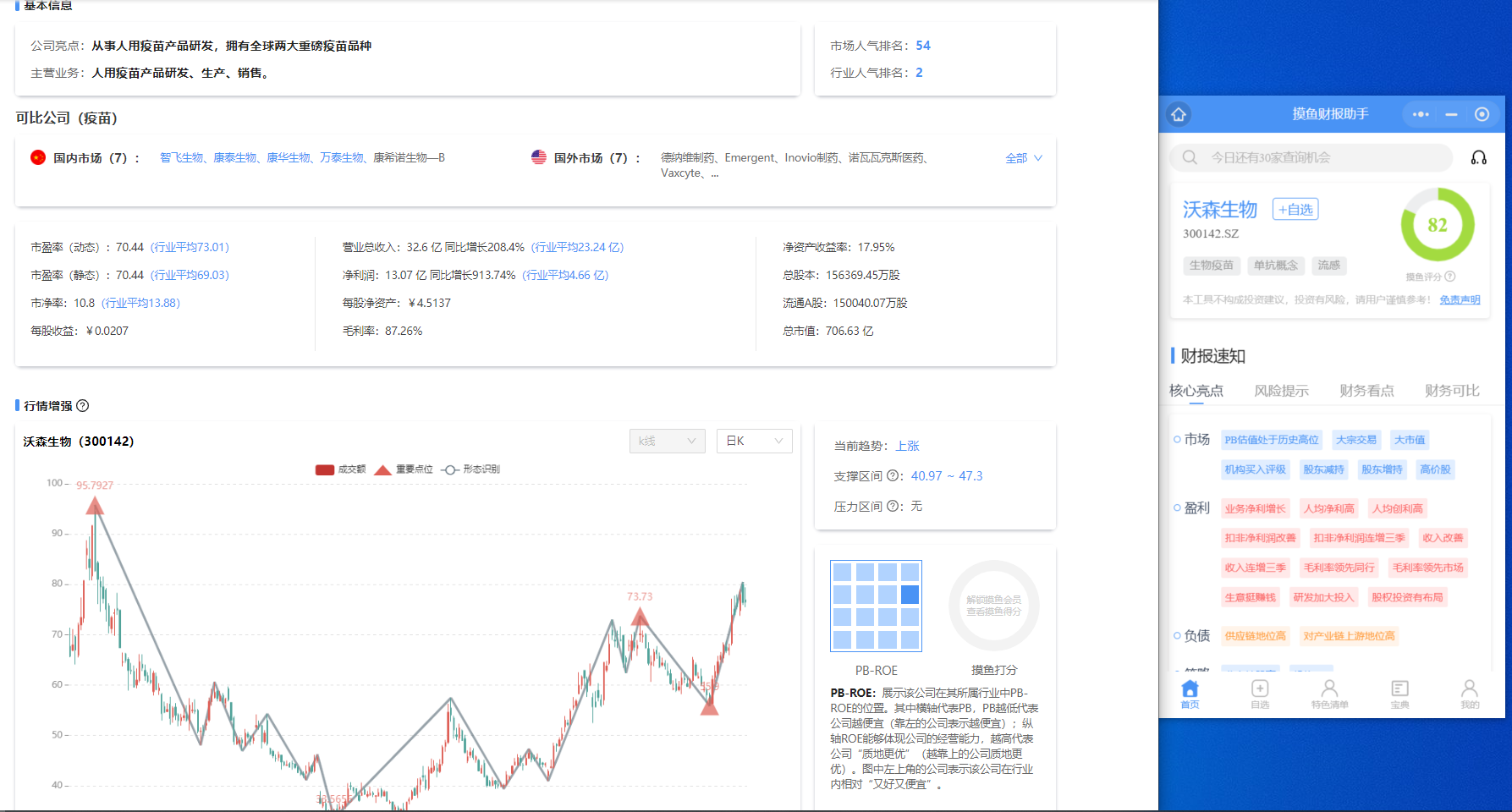Click the locked 摸鱼打分 ring

pyautogui.click(x=994, y=606)
